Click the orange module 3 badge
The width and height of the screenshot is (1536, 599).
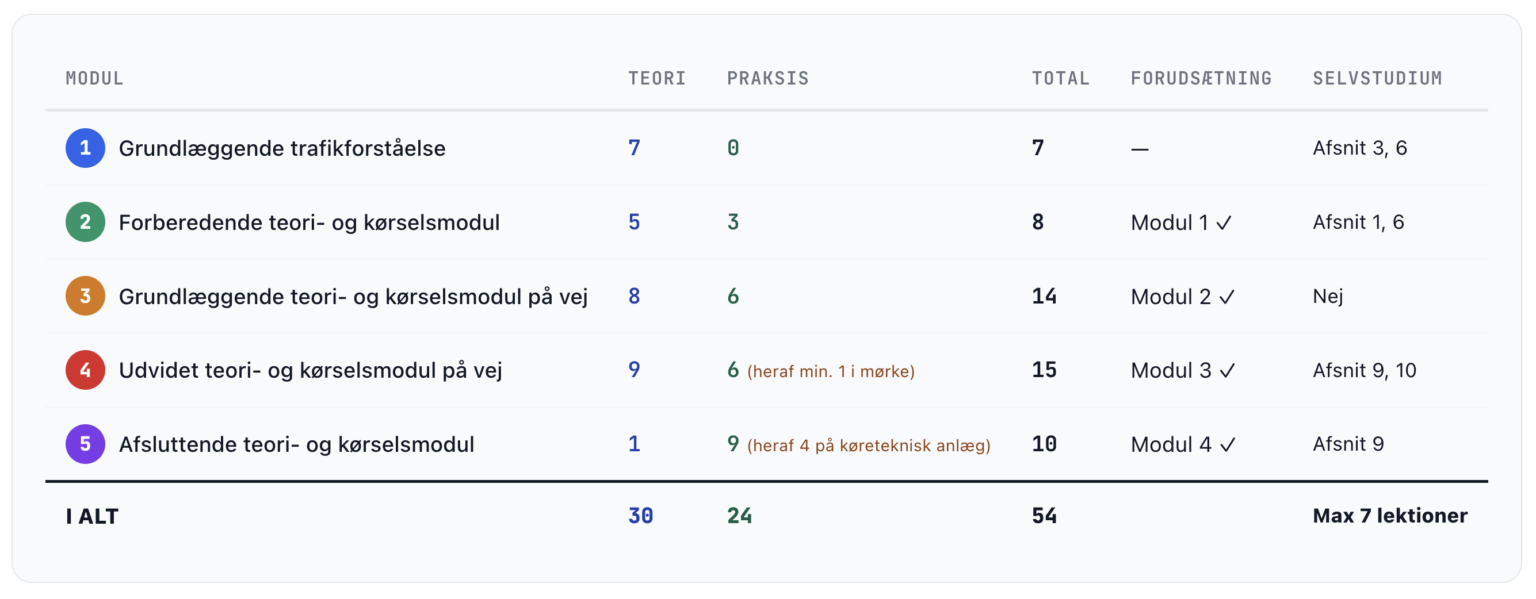pyautogui.click(x=85, y=296)
